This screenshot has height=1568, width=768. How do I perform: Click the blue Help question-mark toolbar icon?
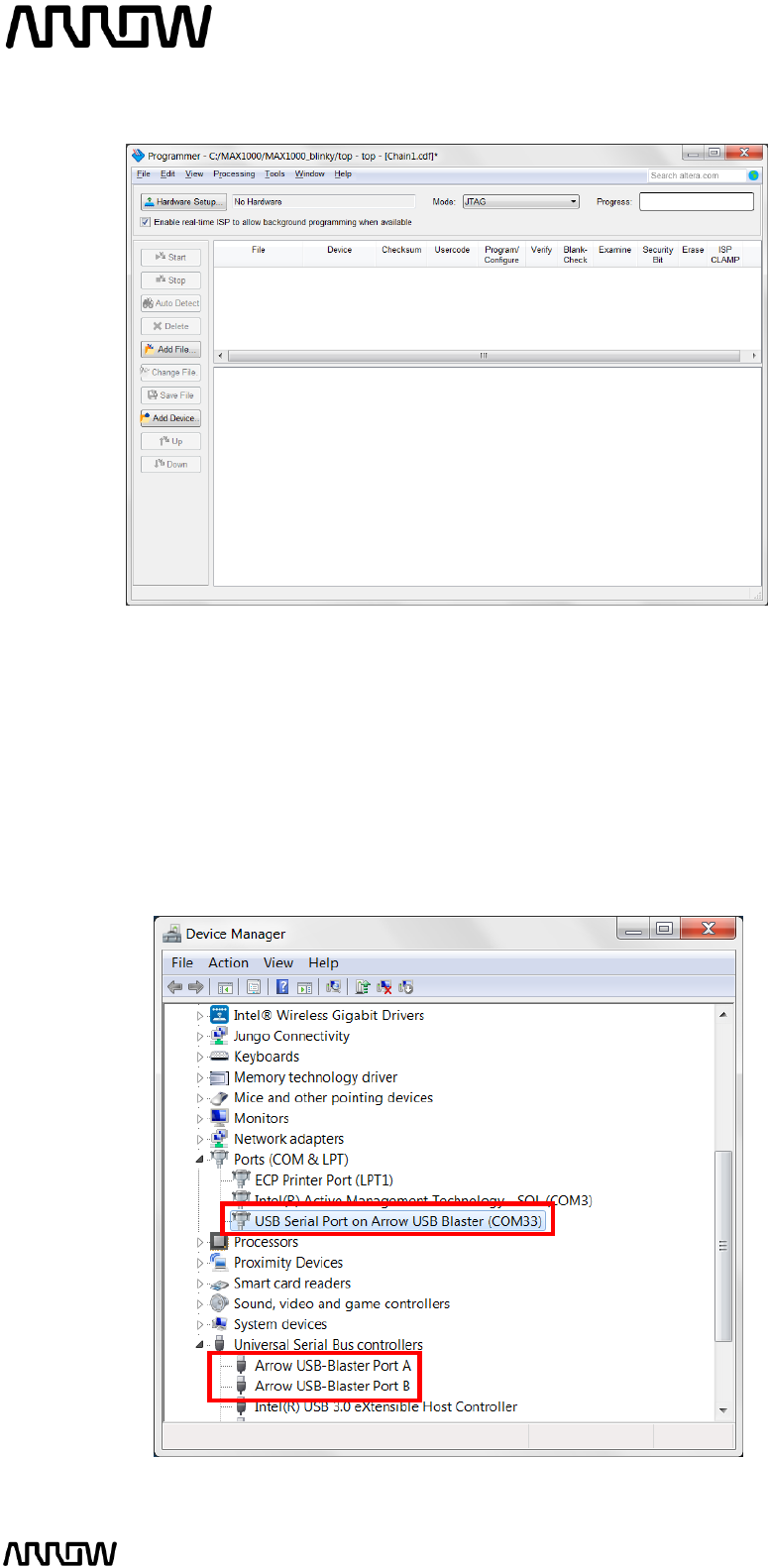coord(282,987)
